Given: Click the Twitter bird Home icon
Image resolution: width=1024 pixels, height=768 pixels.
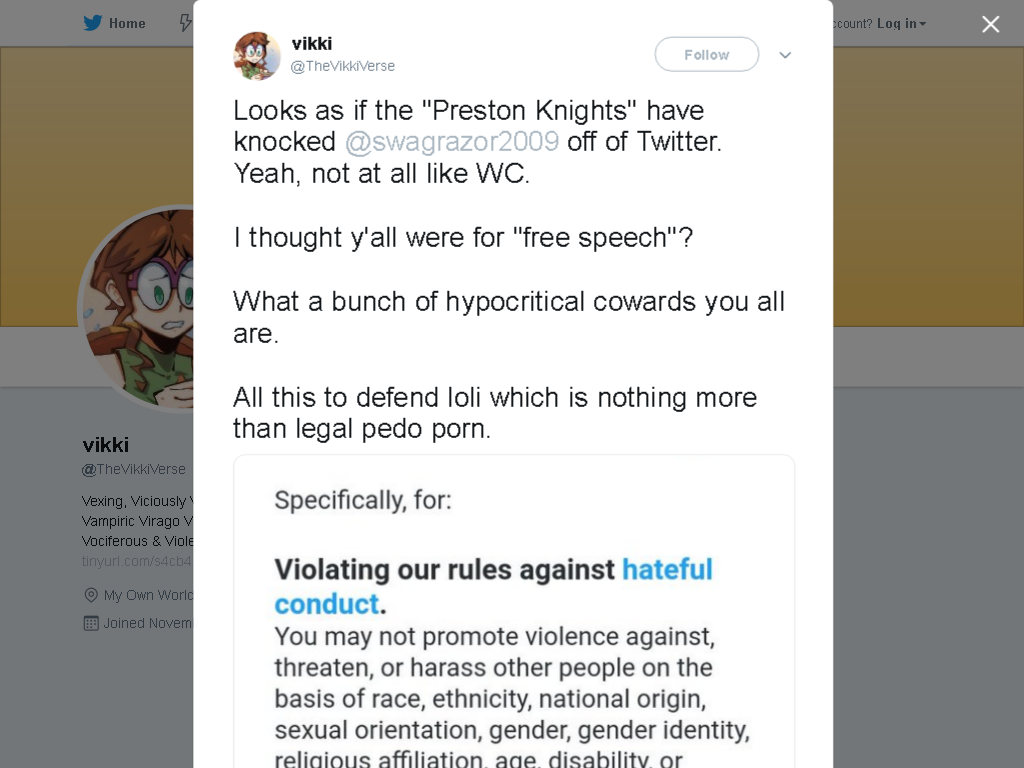Looking at the screenshot, I should 93,23.
